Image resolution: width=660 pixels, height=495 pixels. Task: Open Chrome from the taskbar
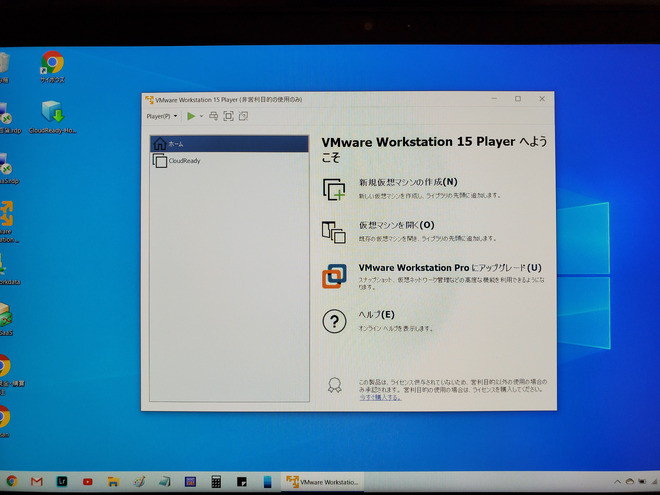click(x=11, y=481)
